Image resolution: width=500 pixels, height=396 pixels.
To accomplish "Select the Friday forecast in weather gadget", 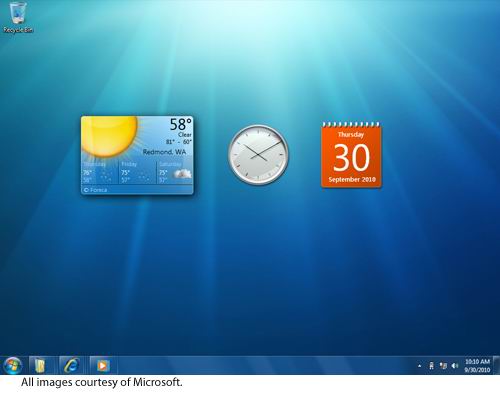I will (137, 172).
